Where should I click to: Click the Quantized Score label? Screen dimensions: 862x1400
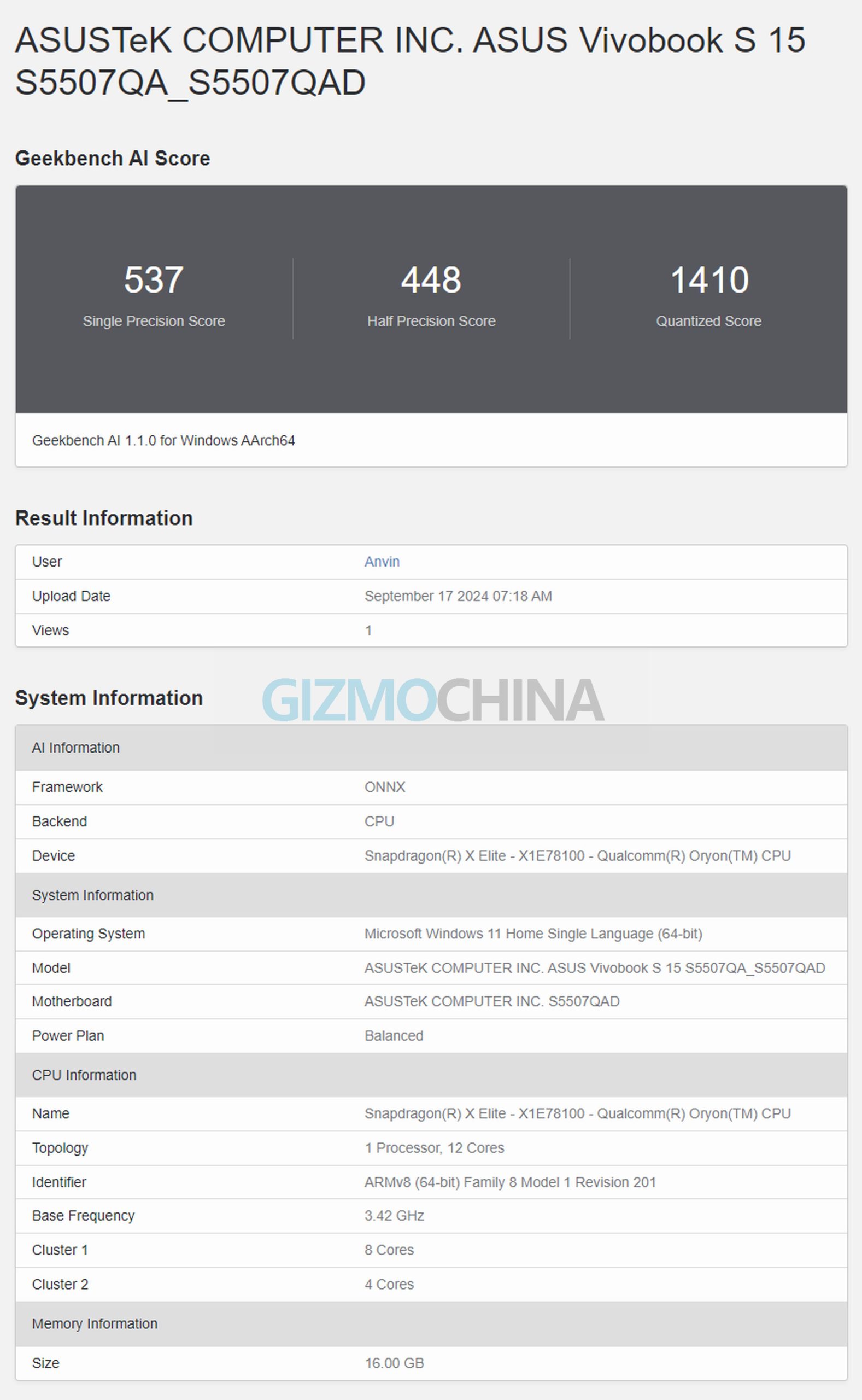[x=708, y=321]
